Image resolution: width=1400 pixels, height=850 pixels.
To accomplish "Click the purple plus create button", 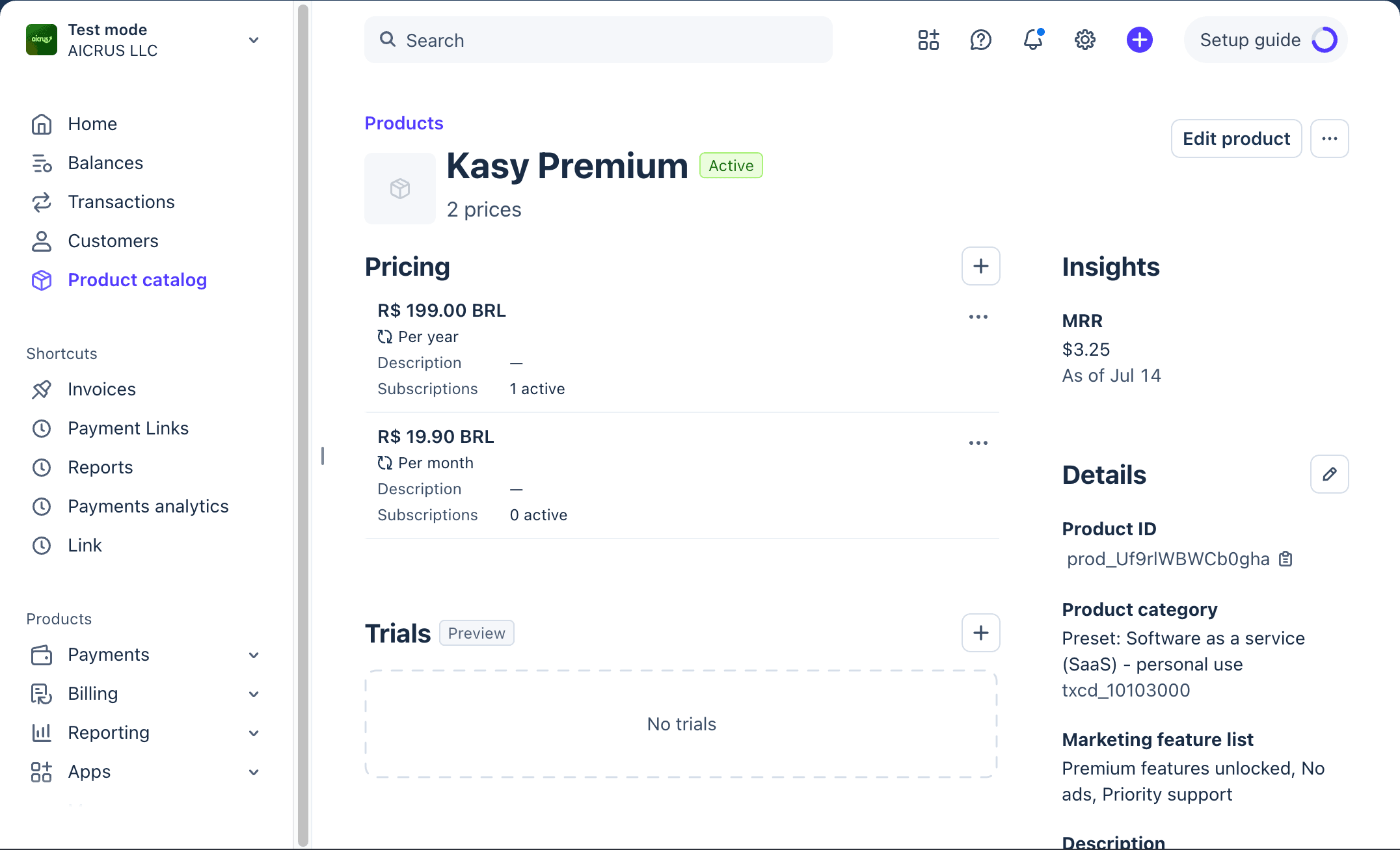I will [x=1139, y=40].
